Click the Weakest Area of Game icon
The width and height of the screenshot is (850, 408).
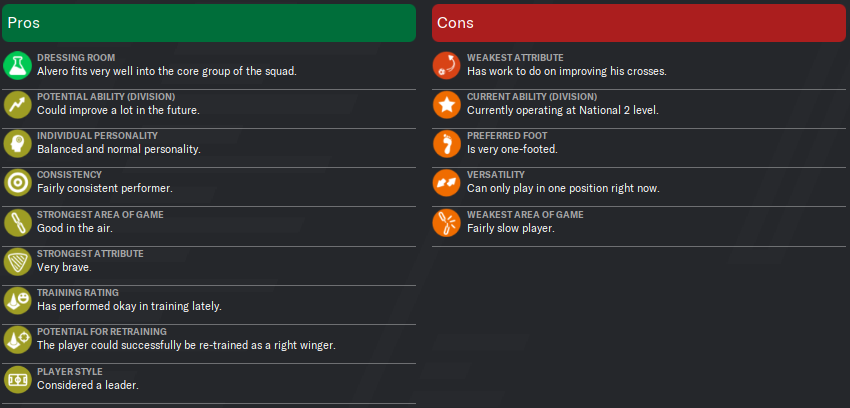pos(447,222)
